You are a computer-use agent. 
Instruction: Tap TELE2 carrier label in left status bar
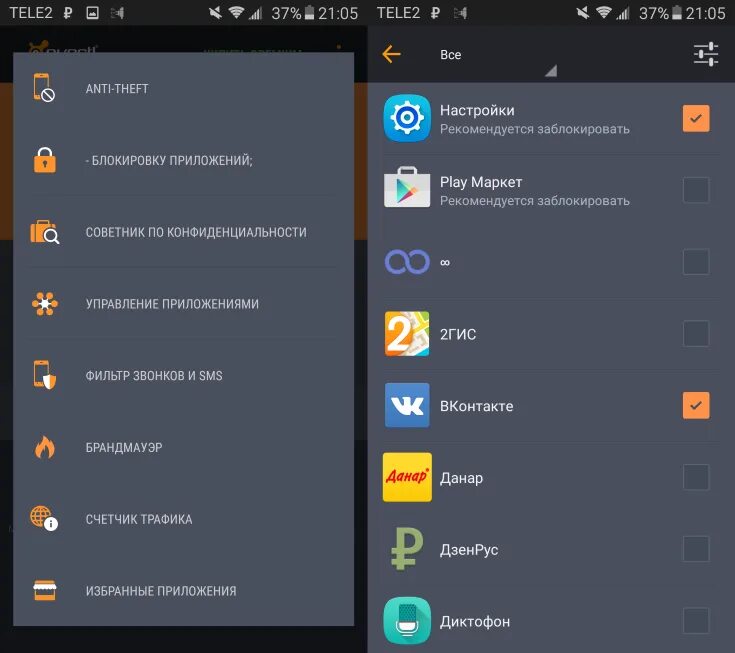tap(31, 13)
